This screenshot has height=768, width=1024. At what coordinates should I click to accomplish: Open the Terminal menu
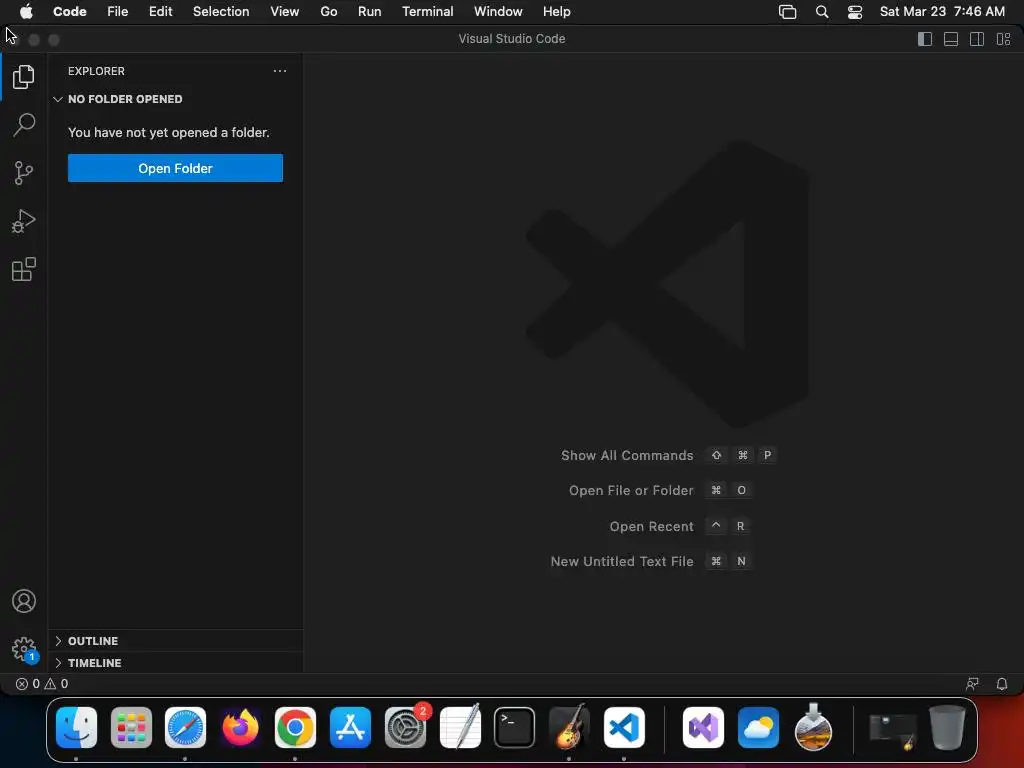coord(428,12)
